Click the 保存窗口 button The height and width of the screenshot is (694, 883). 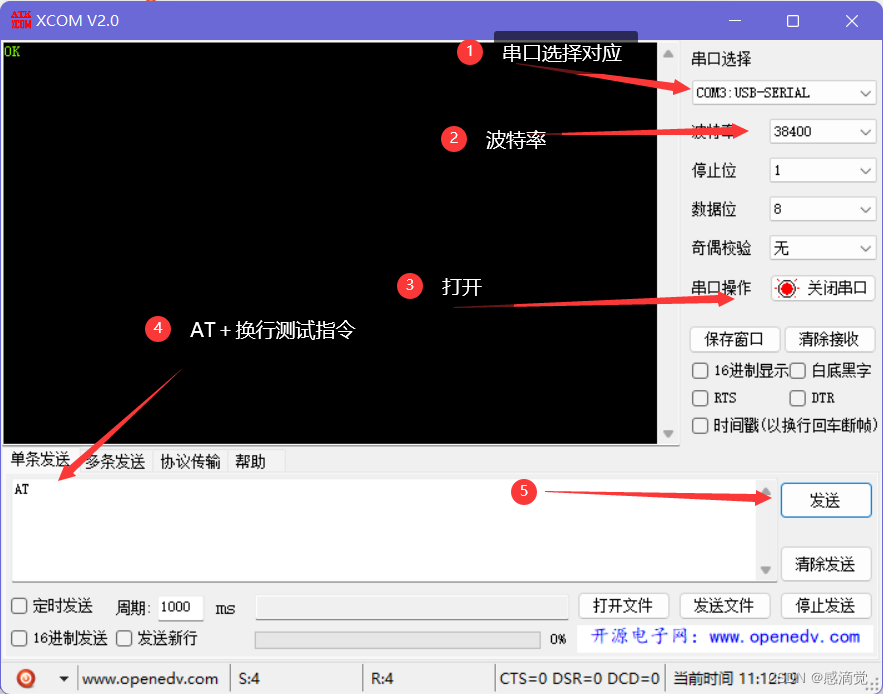(734, 339)
